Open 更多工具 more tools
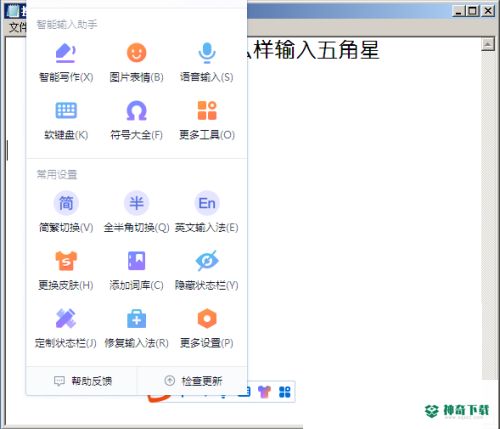This screenshot has width=500, height=429. 207,120
